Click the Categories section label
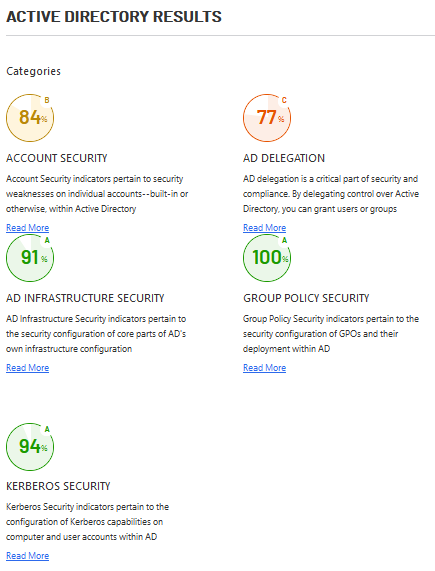Image resolution: width=435 pixels, height=571 pixels. coord(33,71)
